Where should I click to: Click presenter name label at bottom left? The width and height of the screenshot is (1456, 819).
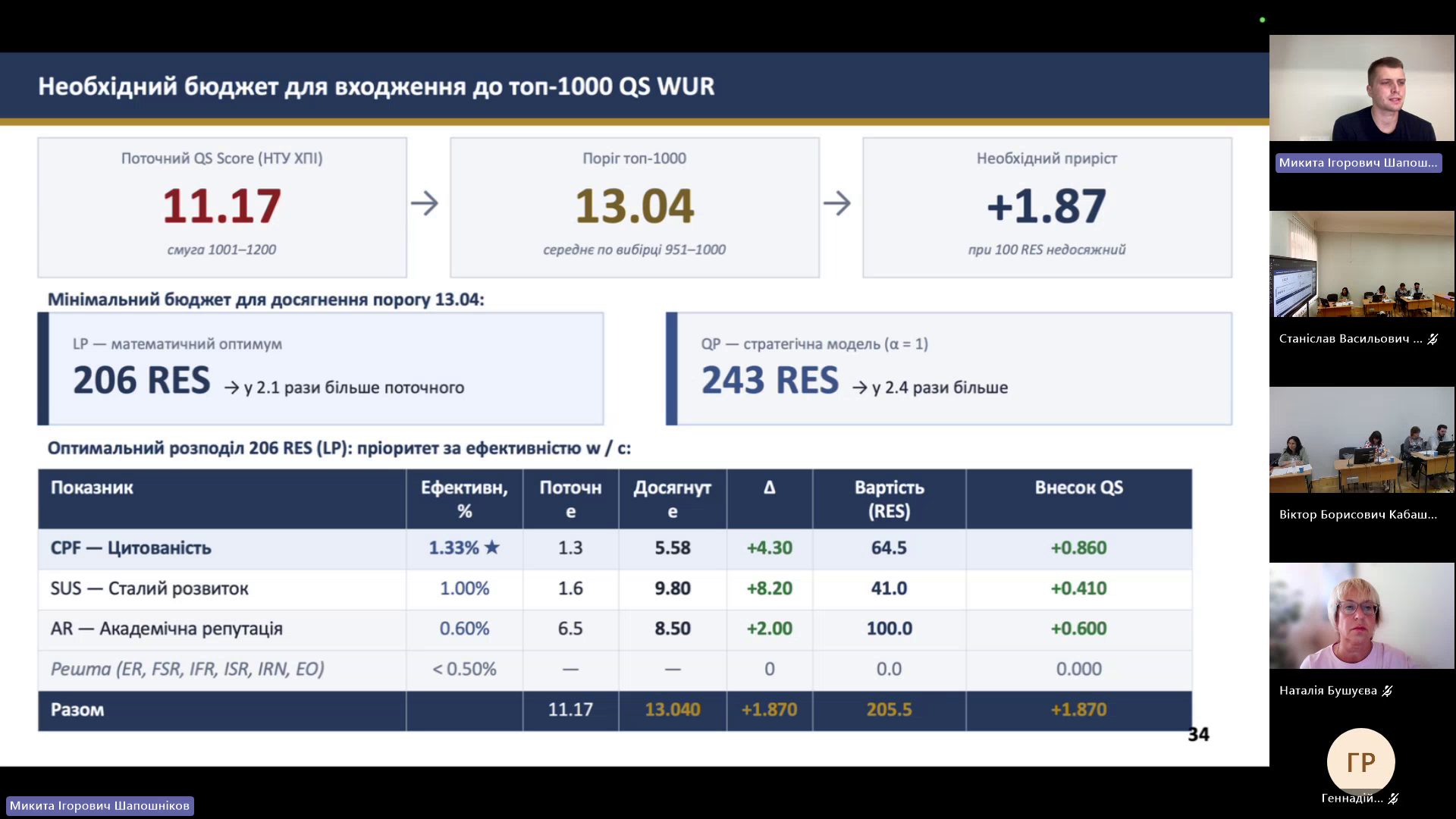pos(99,805)
